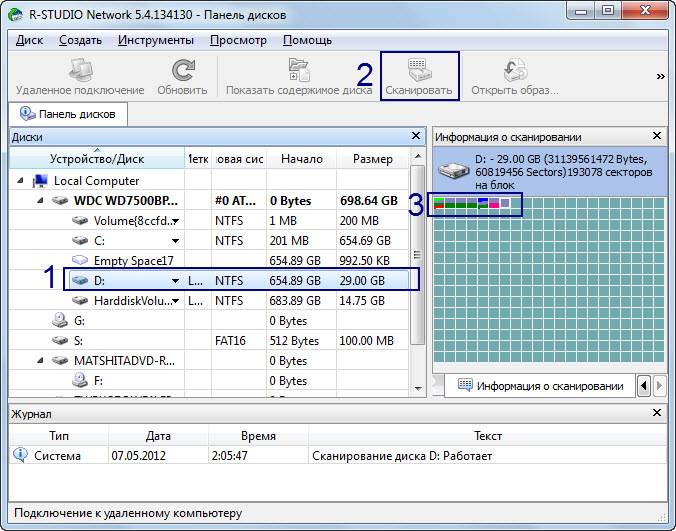
Task: Click the Scan (Сканировать) toolbar icon
Action: pos(418,77)
